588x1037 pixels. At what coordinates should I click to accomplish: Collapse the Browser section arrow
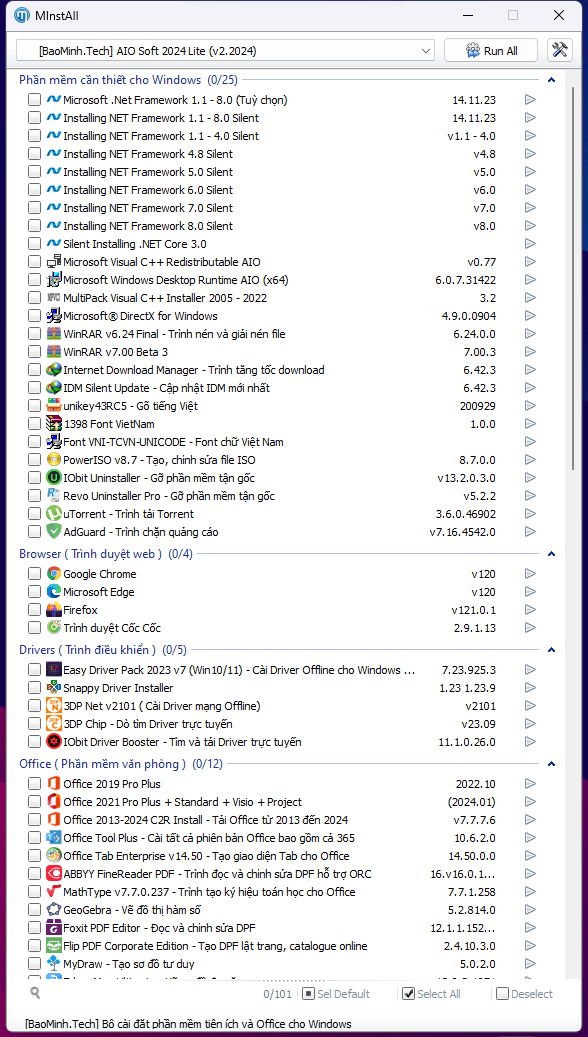click(552, 554)
